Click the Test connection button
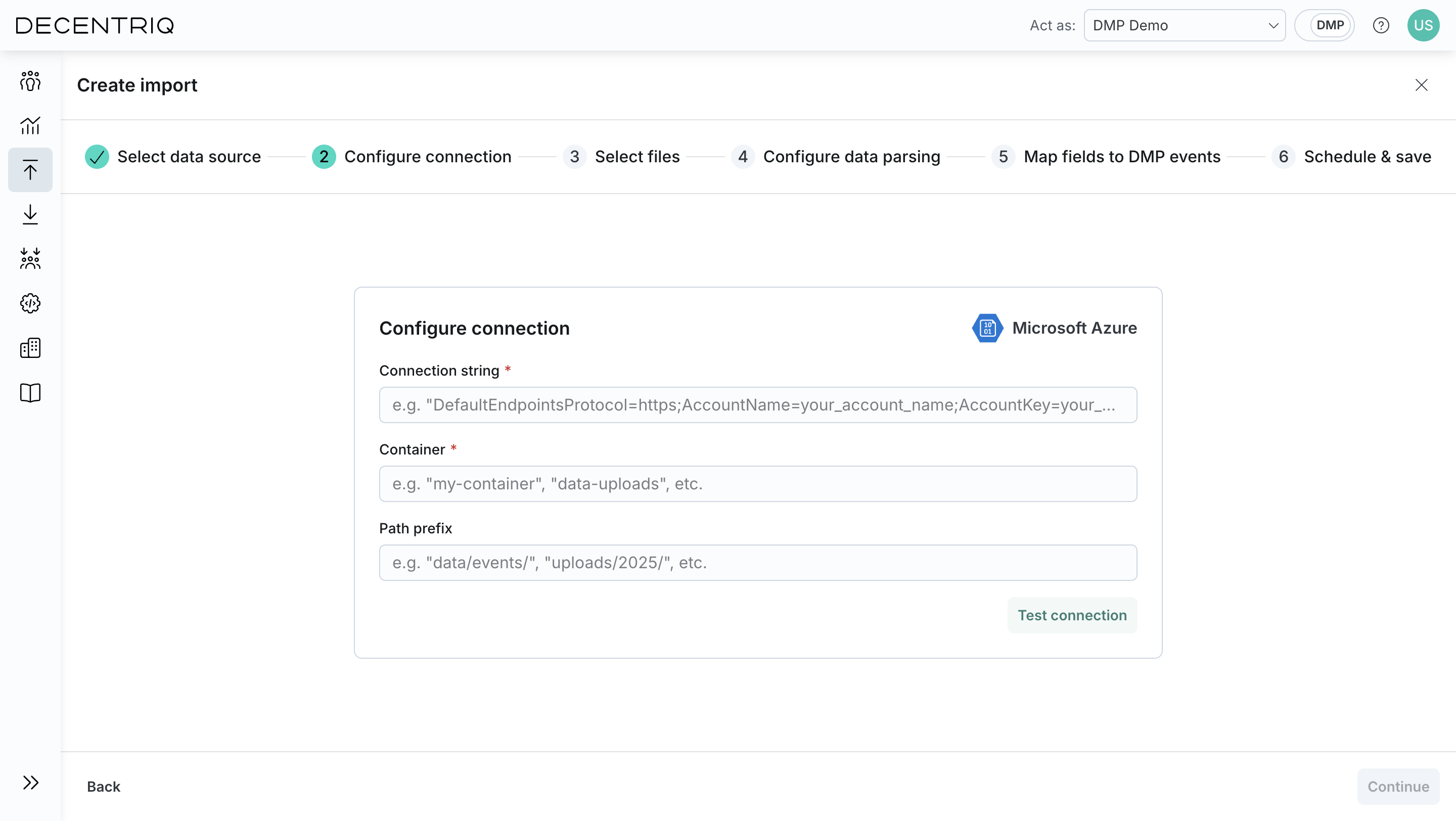This screenshot has height=821, width=1456. click(1072, 615)
